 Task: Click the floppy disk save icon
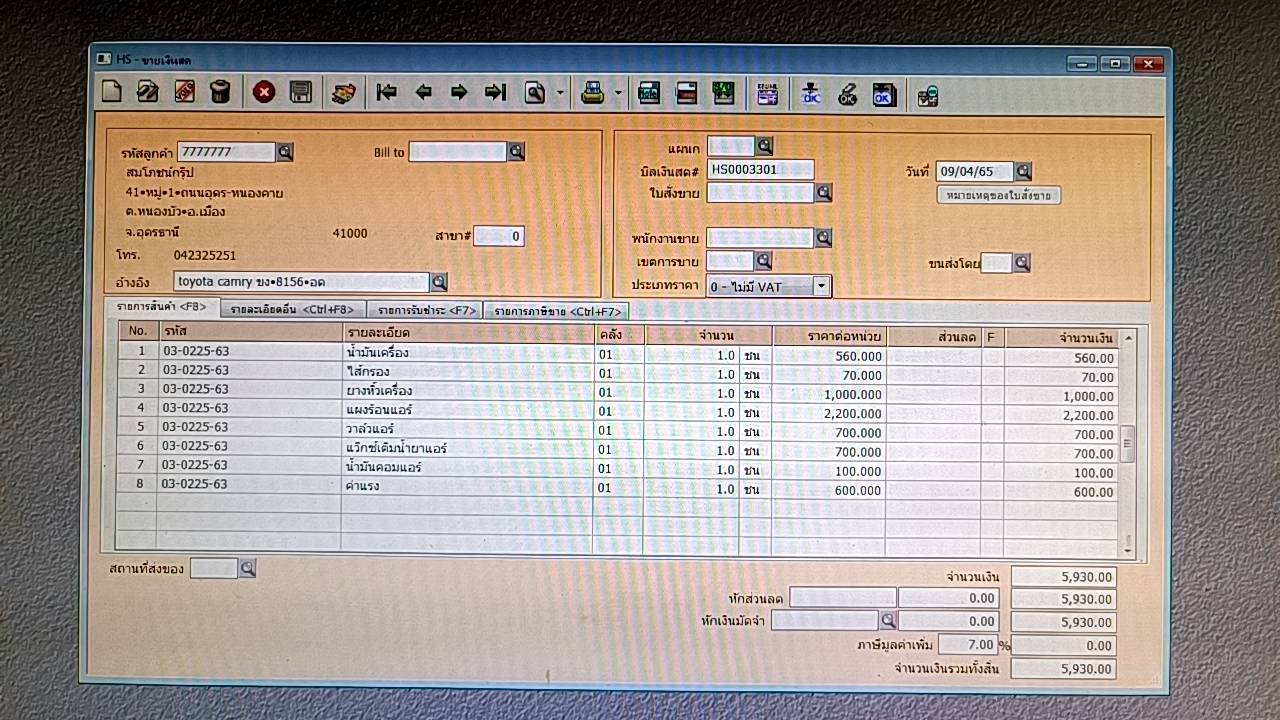300,93
